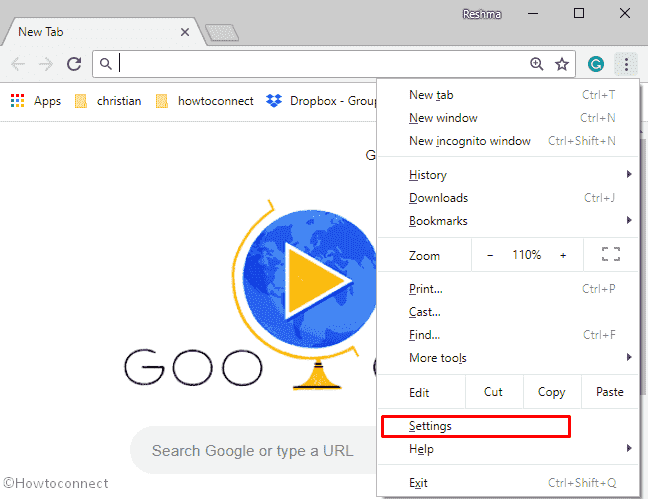Click the Paste button
Image resolution: width=648 pixels, height=499 pixels.
tap(610, 392)
